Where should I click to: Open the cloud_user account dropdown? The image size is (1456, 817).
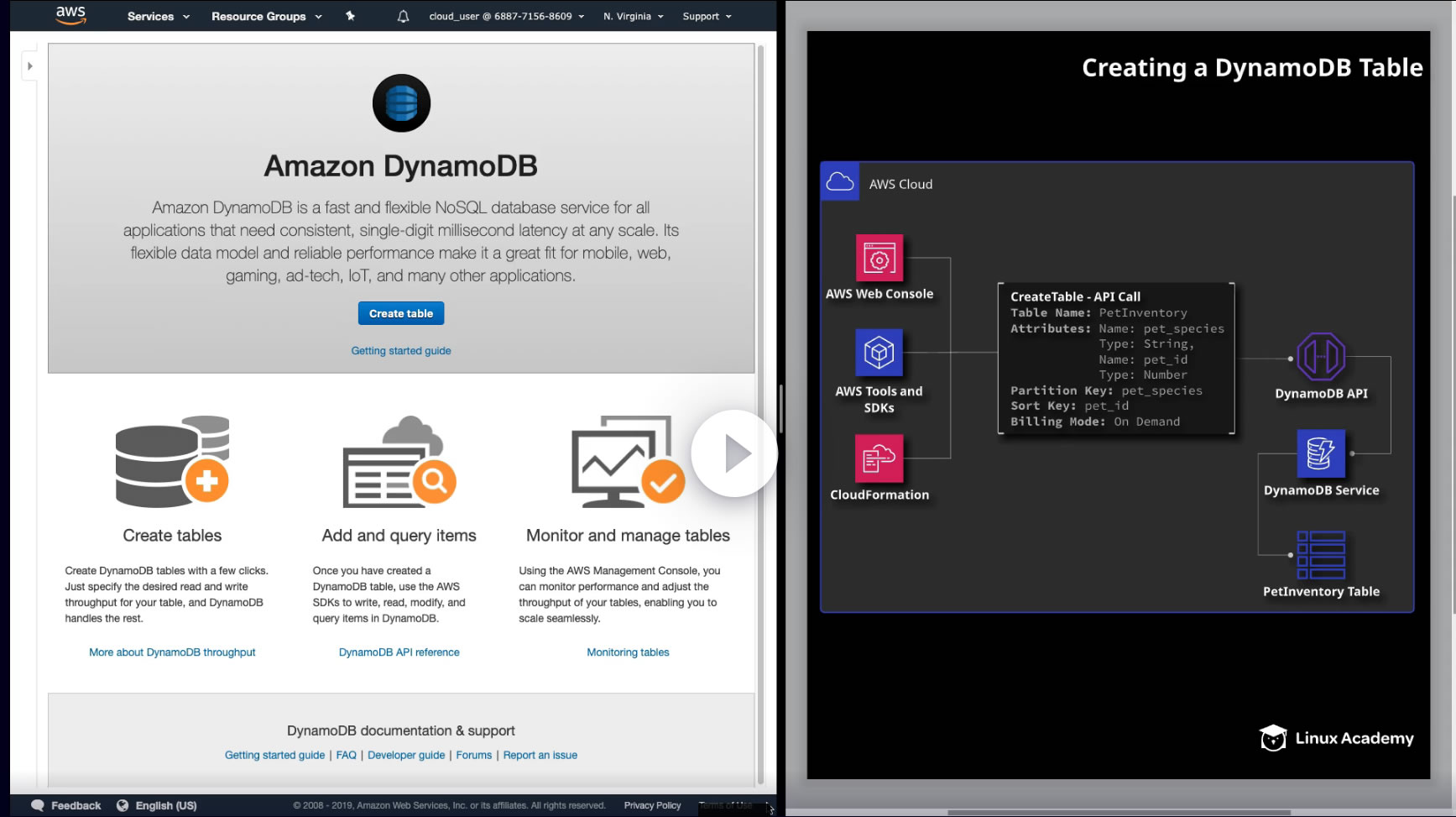pyautogui.click(x=507, y=16)
